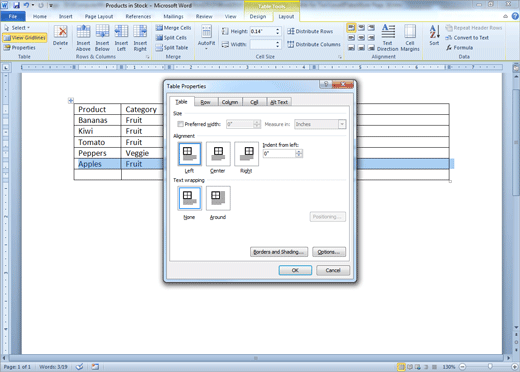Click the table move handle
Viewport: 520px width, 372px height.
point(71,100)
